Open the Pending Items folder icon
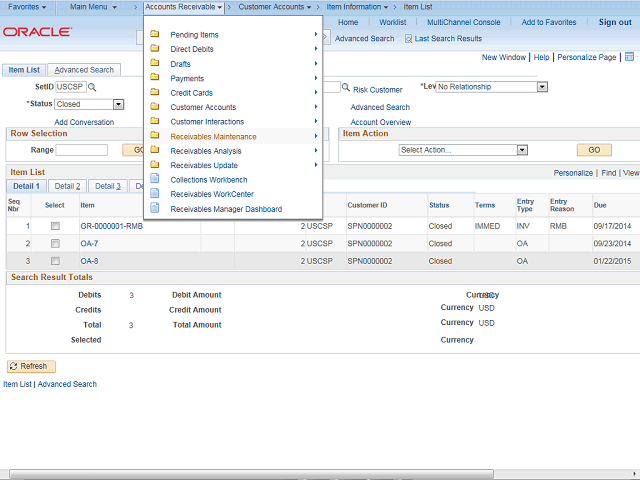Viewport: 640px width, 480px height. coord(155,35)
